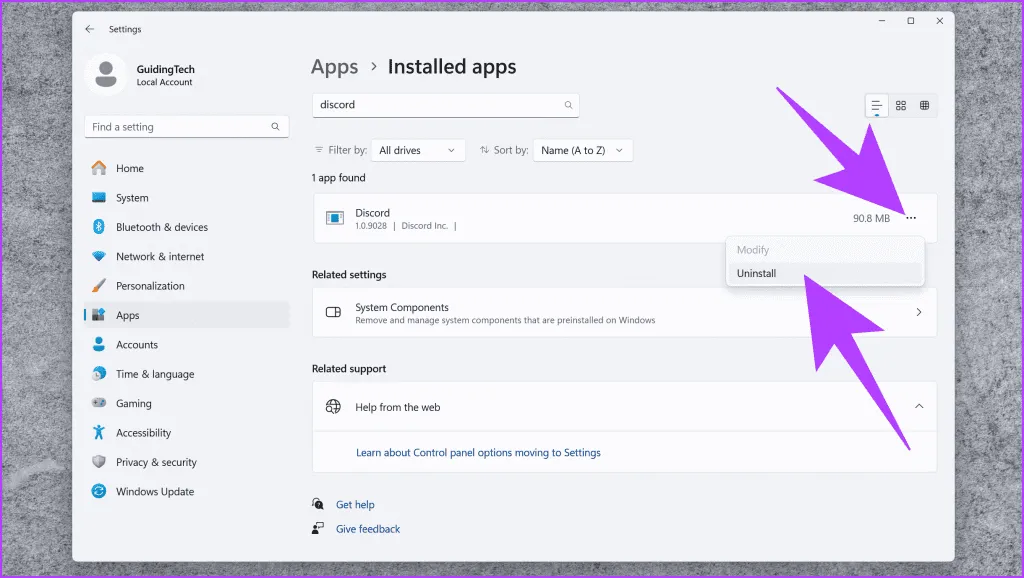Open System Components settings
Image resolution: width=1024 pixels, height=578 pixels.
625,313
